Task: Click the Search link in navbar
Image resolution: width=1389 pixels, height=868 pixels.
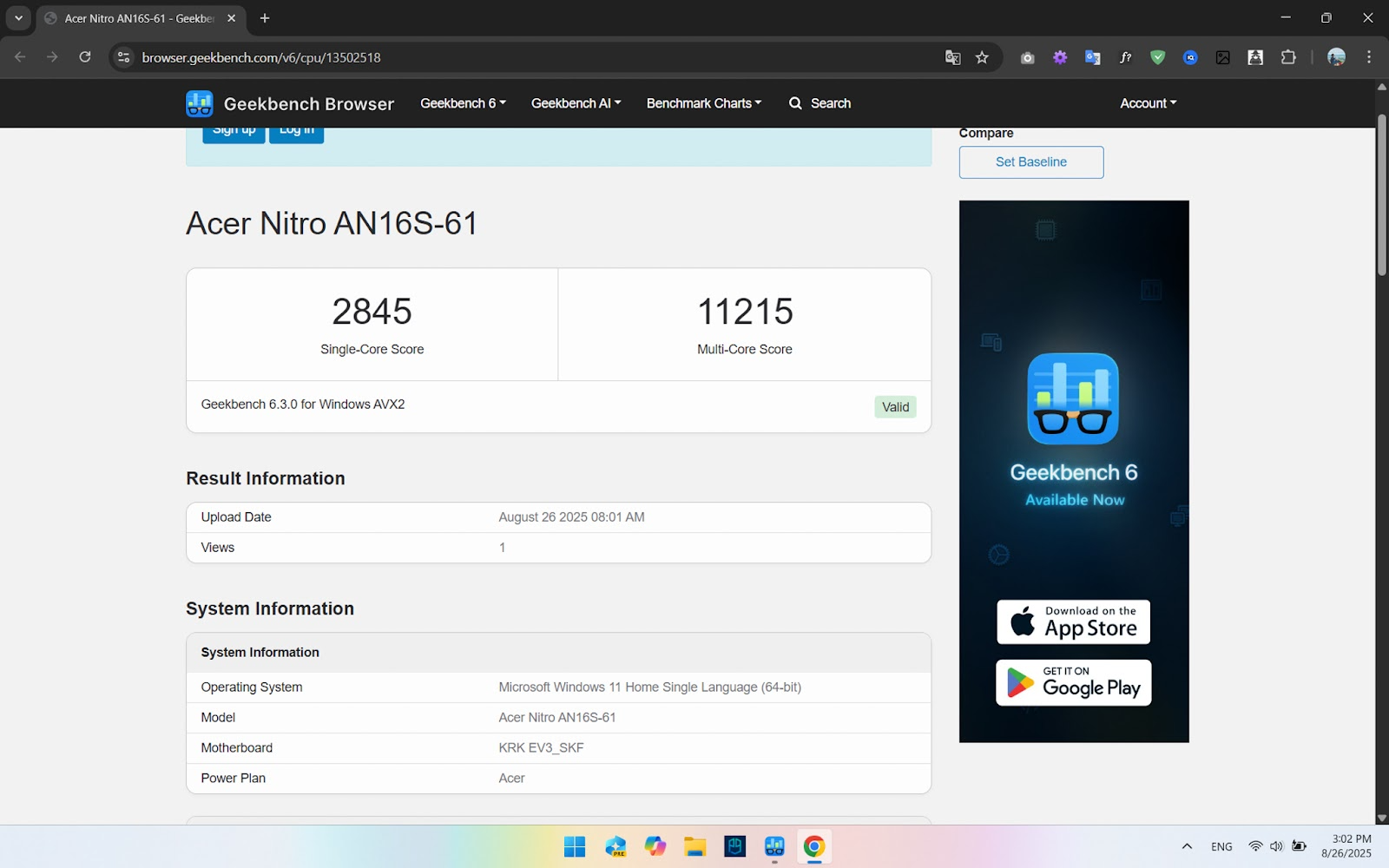Action: 820,103
